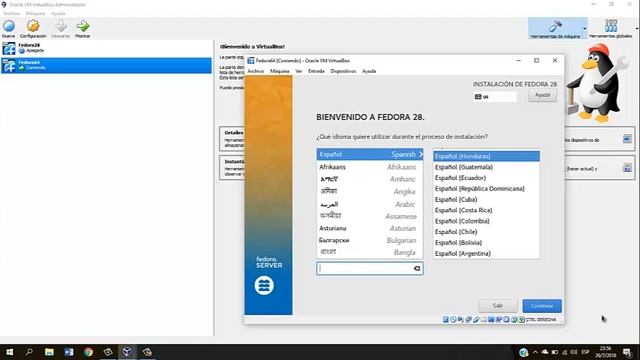Image resolution: width=640 pixels, height=360 pixels.
Task: Select Afrikaans language row
Action: (370, 167)
